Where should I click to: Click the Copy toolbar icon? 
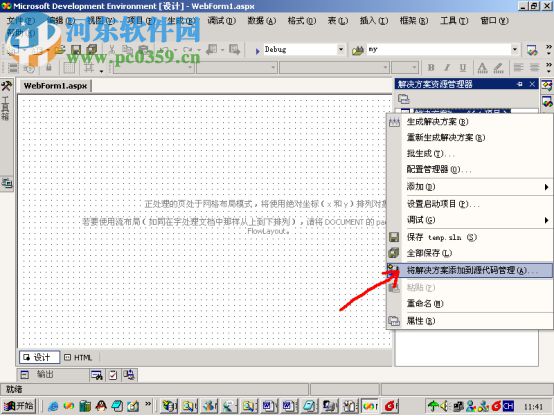[127, 49]
